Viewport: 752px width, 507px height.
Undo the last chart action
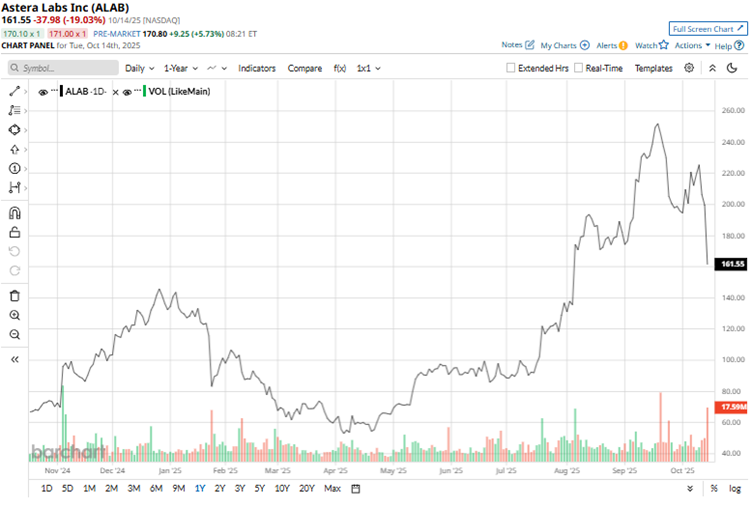pyautogui.click(x=15, y=251)
